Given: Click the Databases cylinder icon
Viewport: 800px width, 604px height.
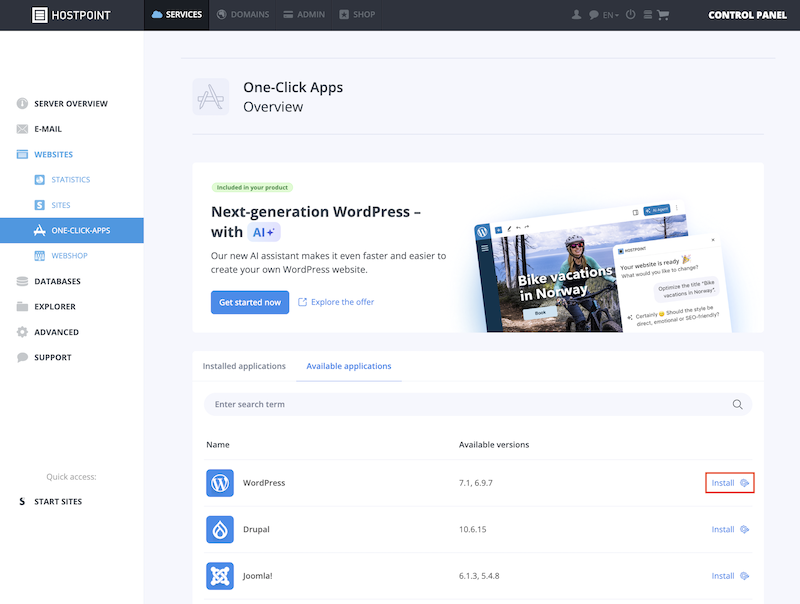Looking at the screenshot, I should click(x=22, y=281).
